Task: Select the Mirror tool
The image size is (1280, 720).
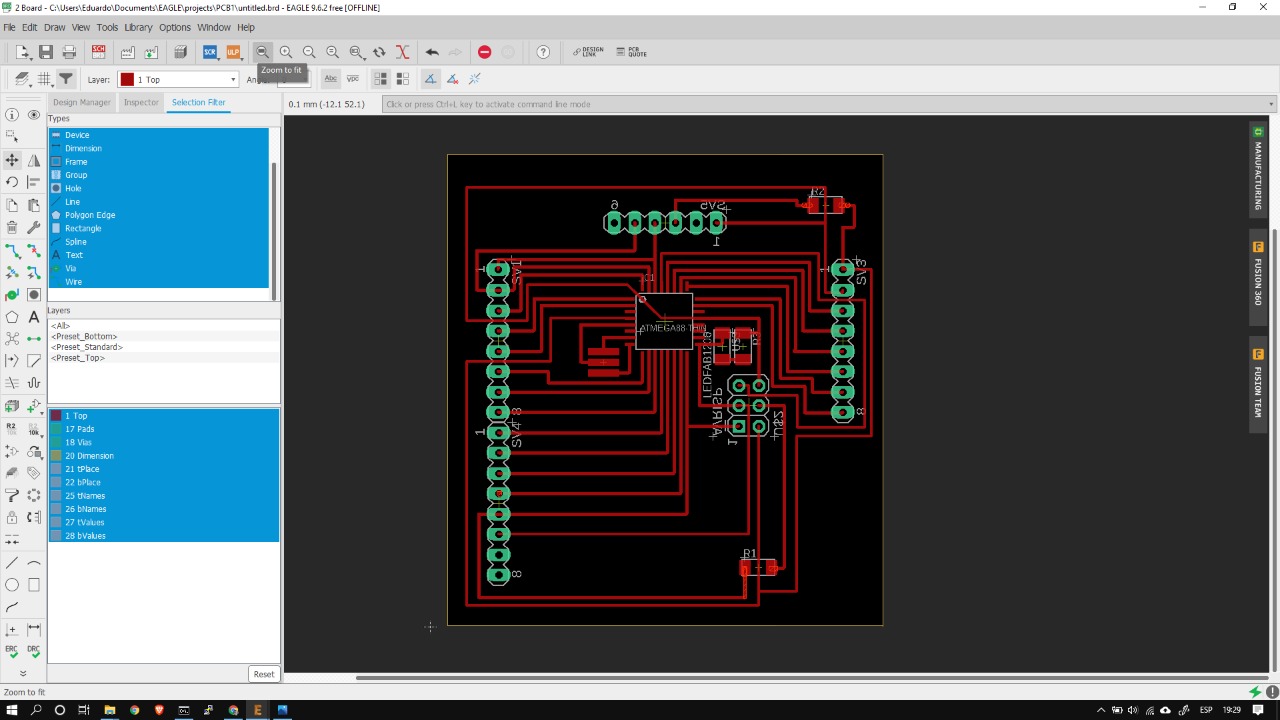Action: coord(34,160)
